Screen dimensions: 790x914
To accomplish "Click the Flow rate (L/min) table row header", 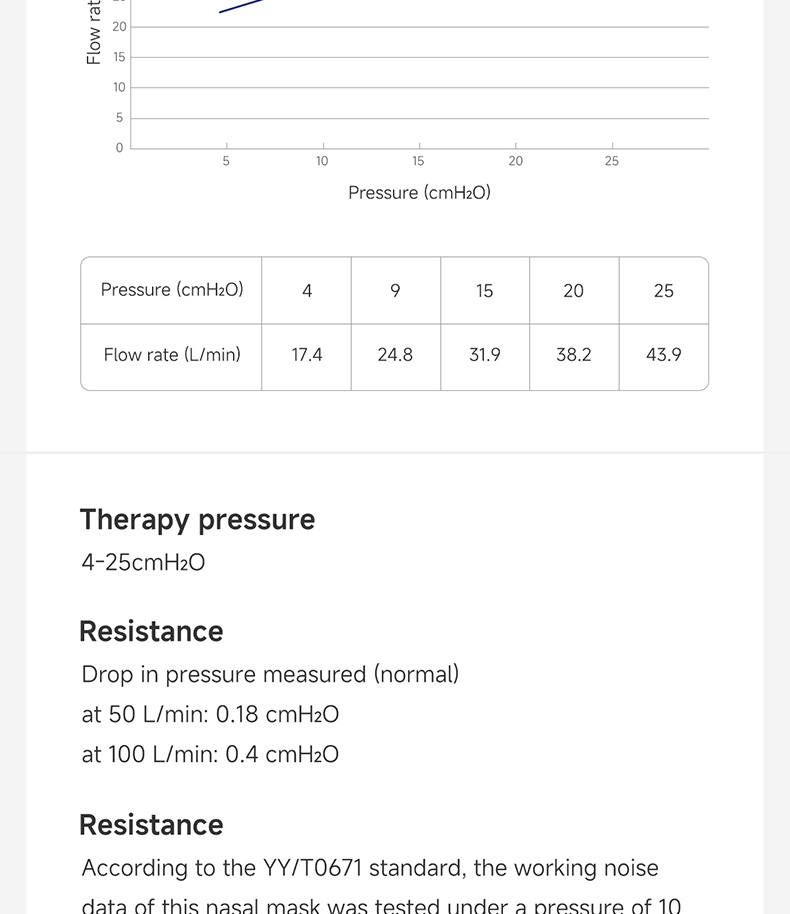I will click(171, 355).
